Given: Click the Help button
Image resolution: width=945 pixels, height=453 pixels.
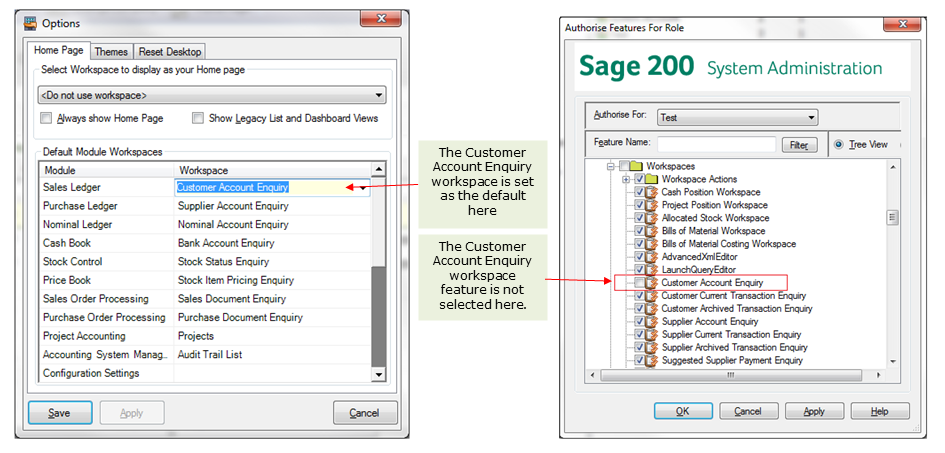Looking at the screenshot, I should (880, 411).
